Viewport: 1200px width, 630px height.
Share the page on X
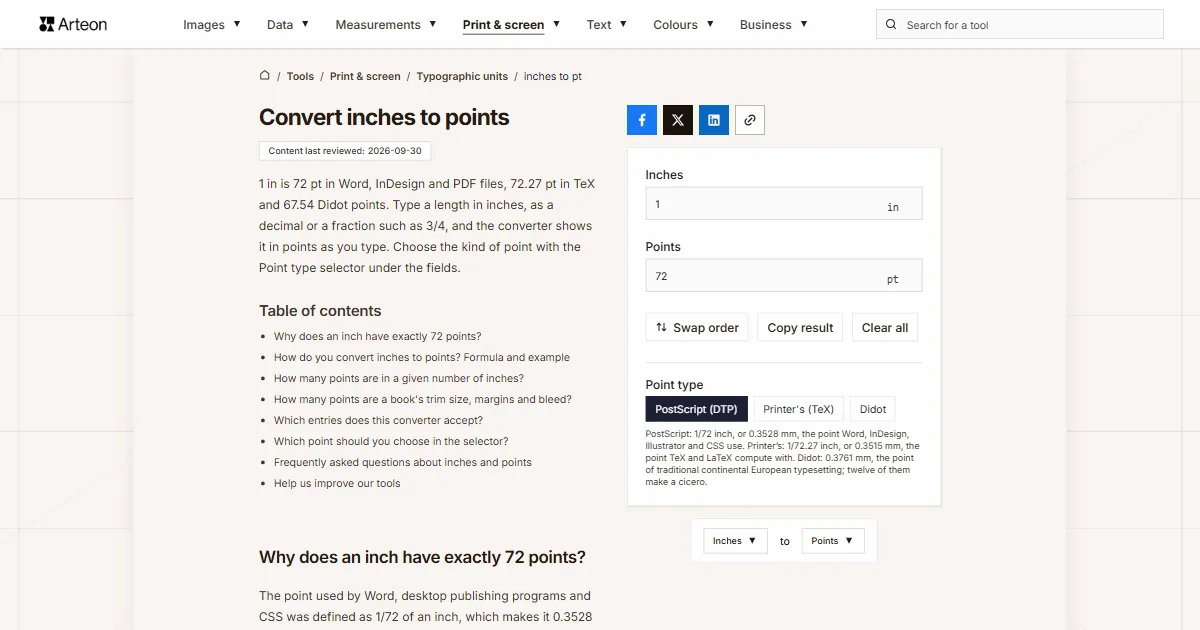(x=678, y=120)
